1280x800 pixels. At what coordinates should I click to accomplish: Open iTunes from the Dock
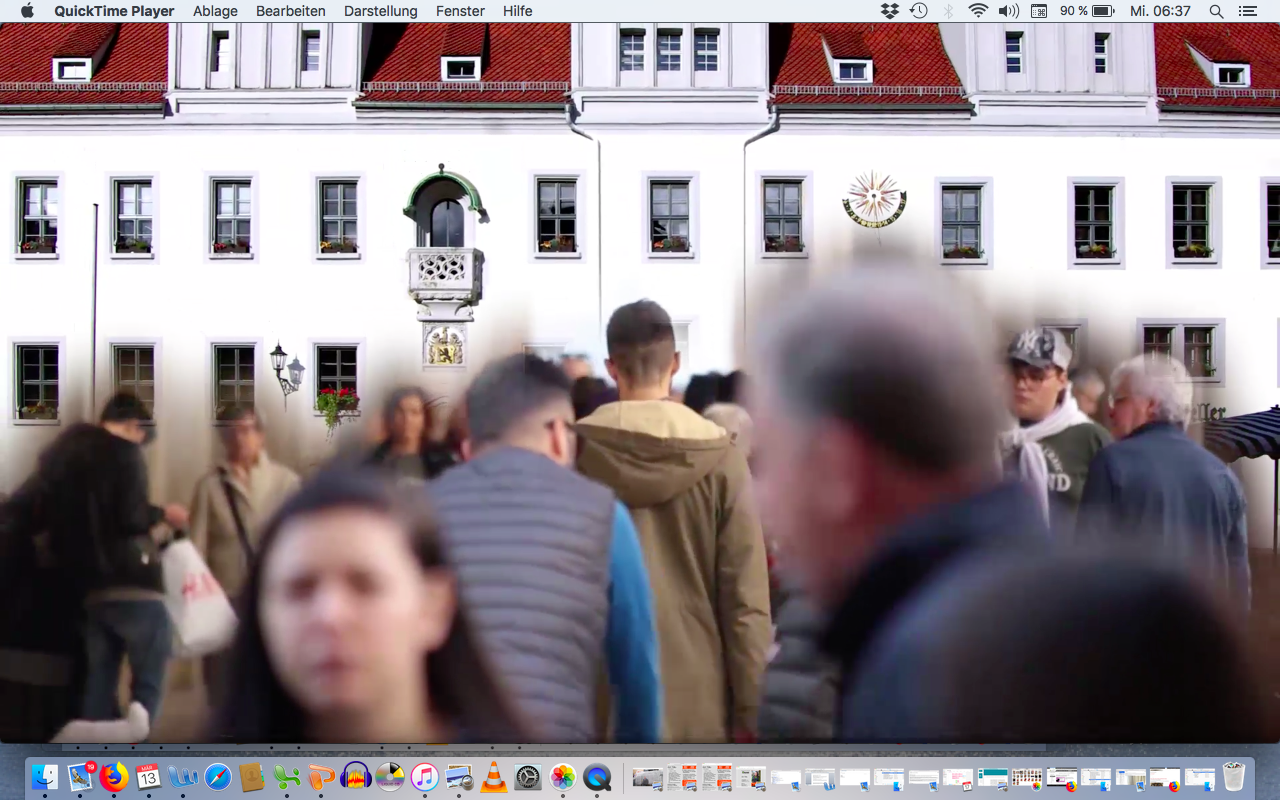point(425,777)
